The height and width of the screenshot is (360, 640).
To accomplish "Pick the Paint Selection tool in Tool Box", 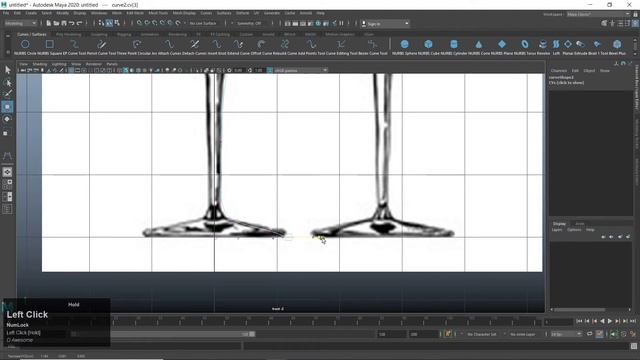I will tap(7, 94).
